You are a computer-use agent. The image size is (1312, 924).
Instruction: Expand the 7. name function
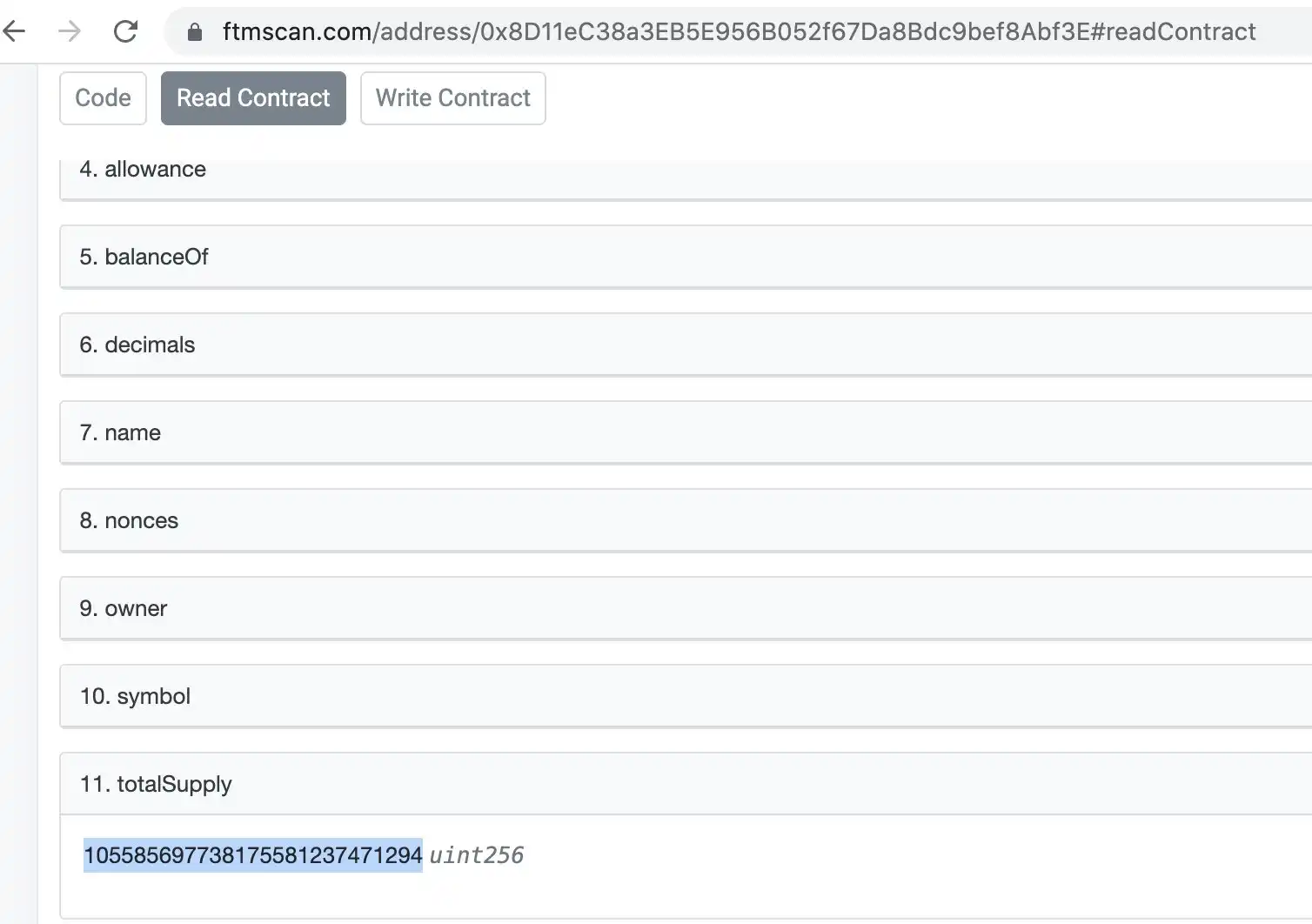click(686, 432)
